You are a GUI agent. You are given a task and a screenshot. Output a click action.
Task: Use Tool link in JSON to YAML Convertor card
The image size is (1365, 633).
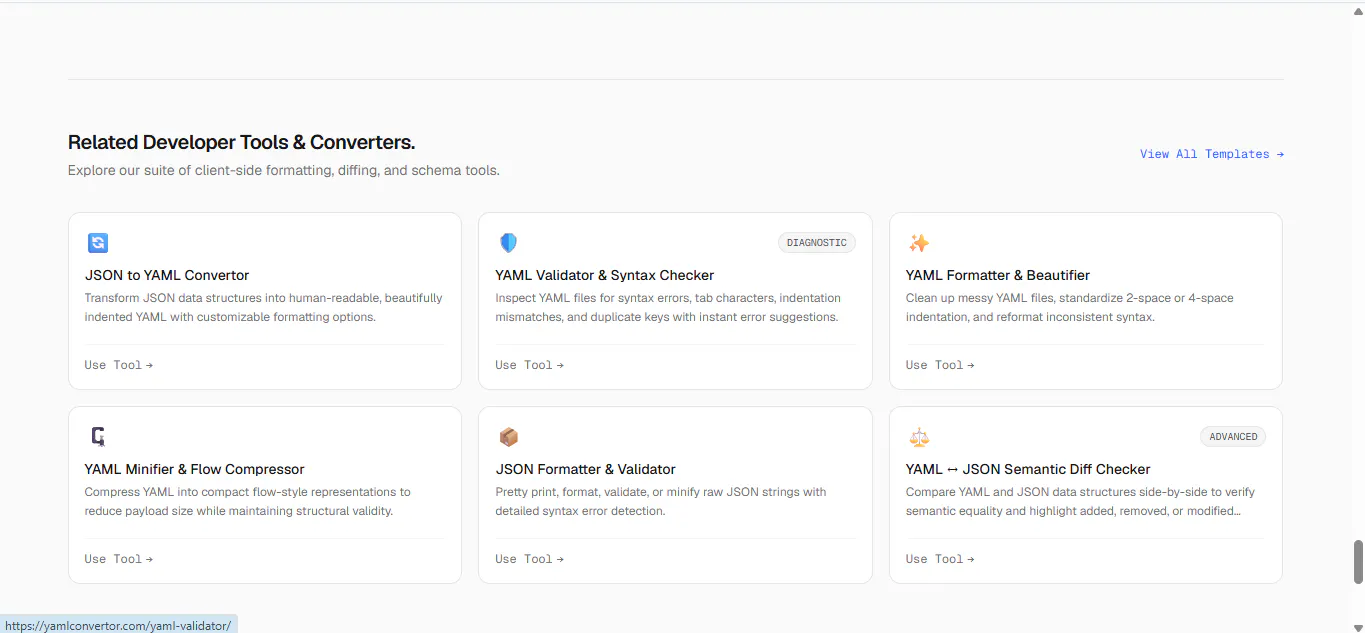tap(119, 365)
